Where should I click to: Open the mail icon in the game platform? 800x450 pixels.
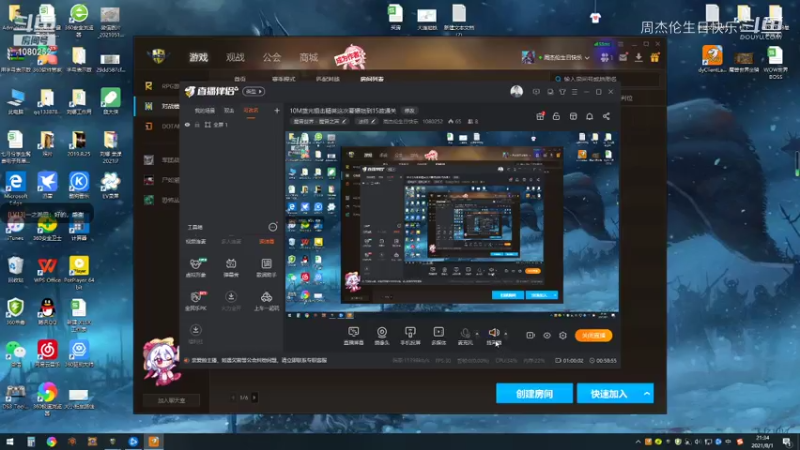tap(623, 58)
